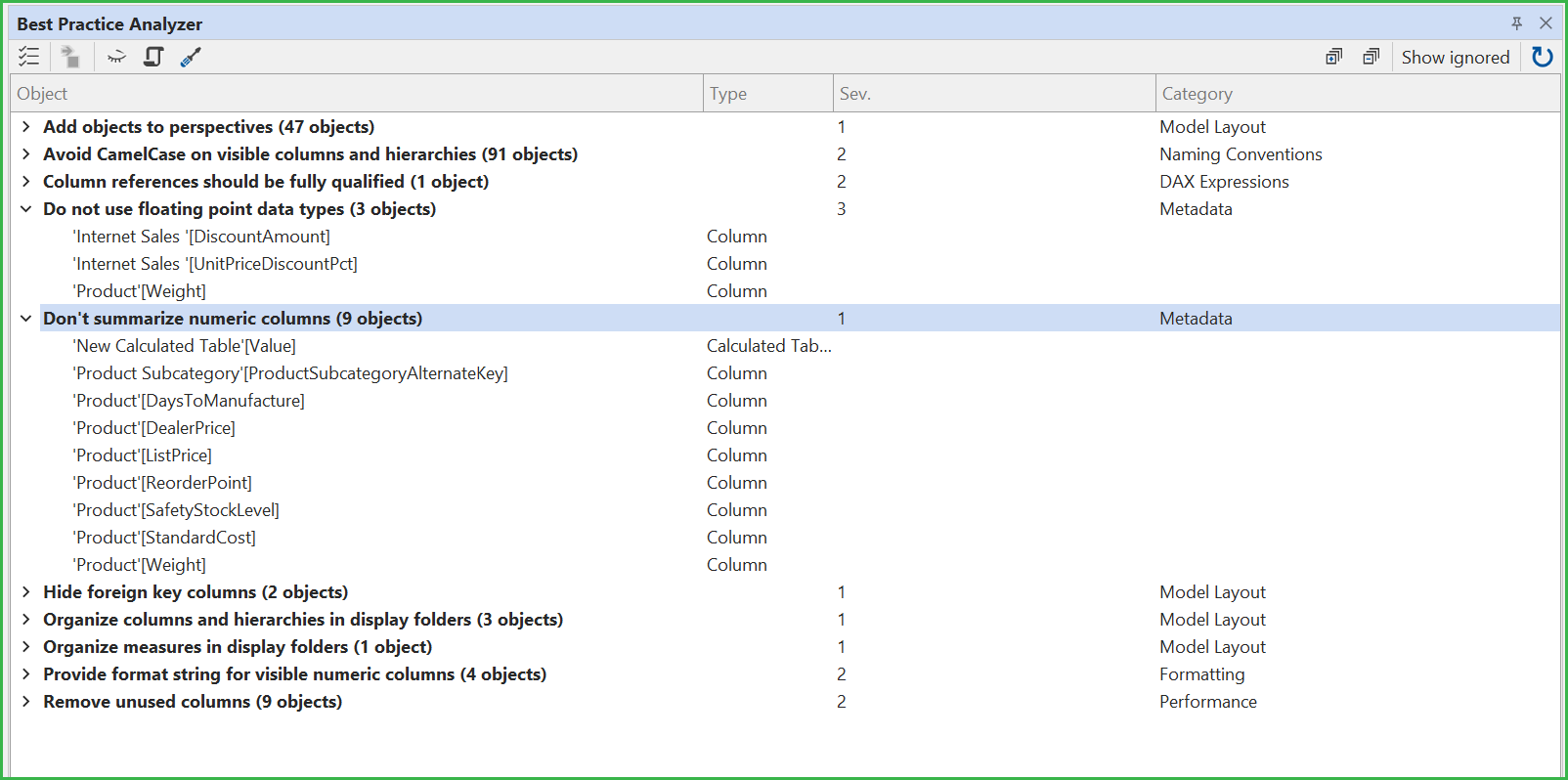The image size is (1568, 780).
Task: Expand the Add objects to perspectives rule
Action: point(26,127)
